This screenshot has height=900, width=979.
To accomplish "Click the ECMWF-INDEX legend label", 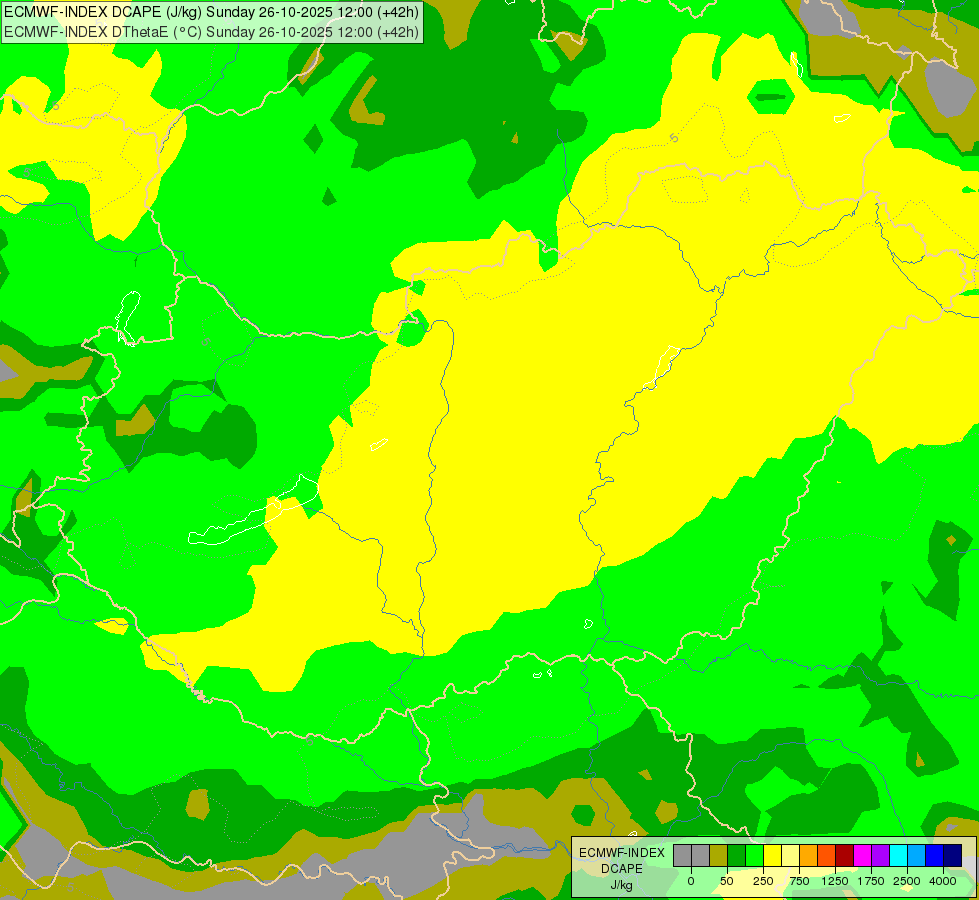I will click(622, 853).
